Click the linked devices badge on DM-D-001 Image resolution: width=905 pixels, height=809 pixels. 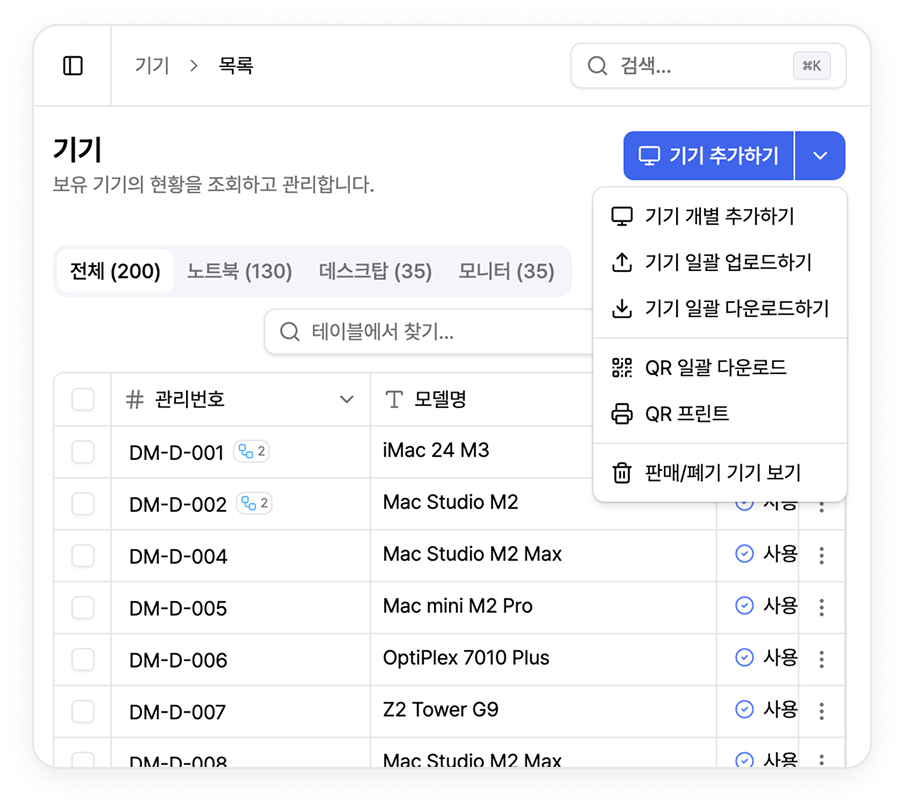pyautogui.click(x=252, y=451)
